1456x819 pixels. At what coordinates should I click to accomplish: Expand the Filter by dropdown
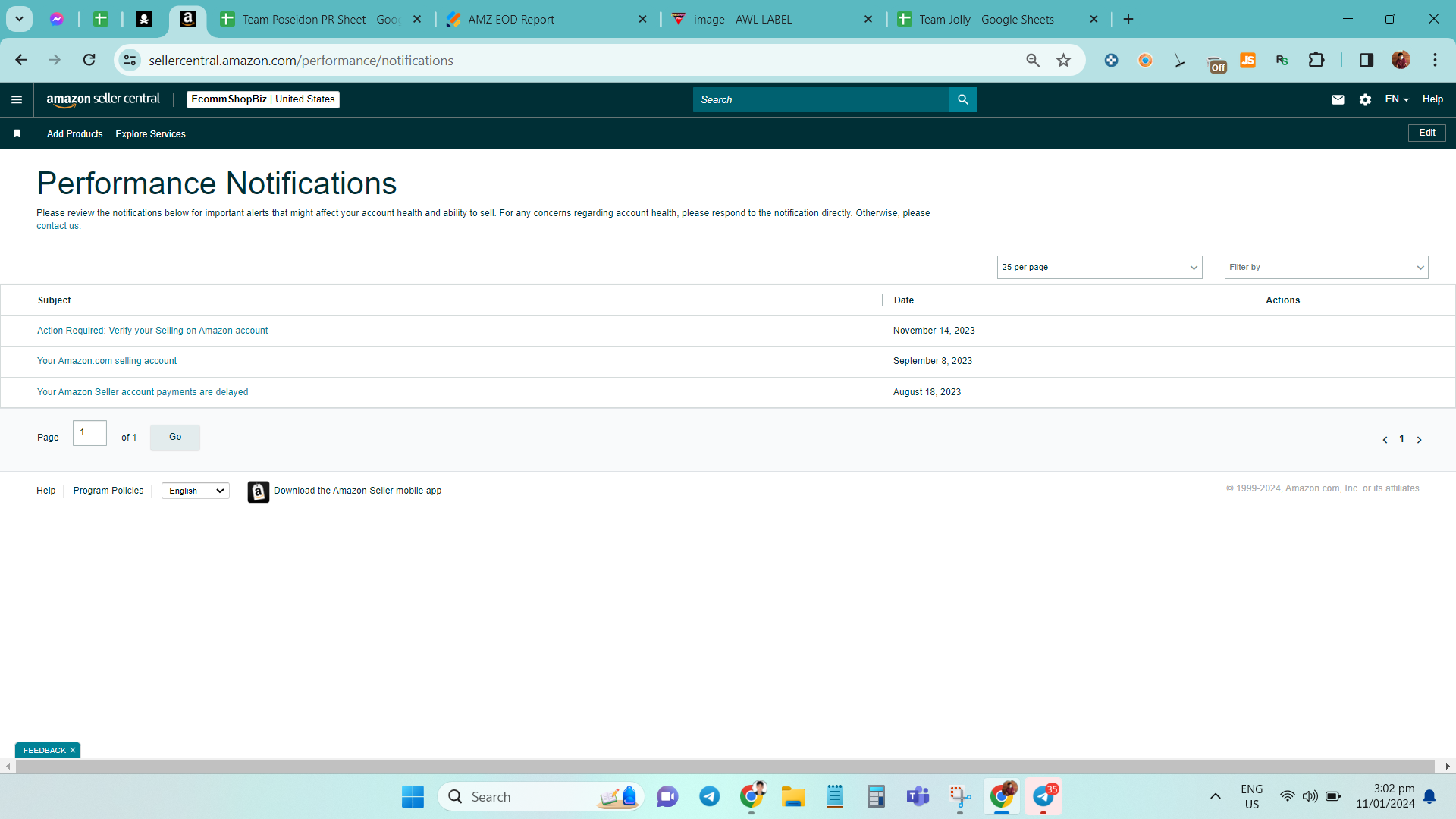[1326, 267]
